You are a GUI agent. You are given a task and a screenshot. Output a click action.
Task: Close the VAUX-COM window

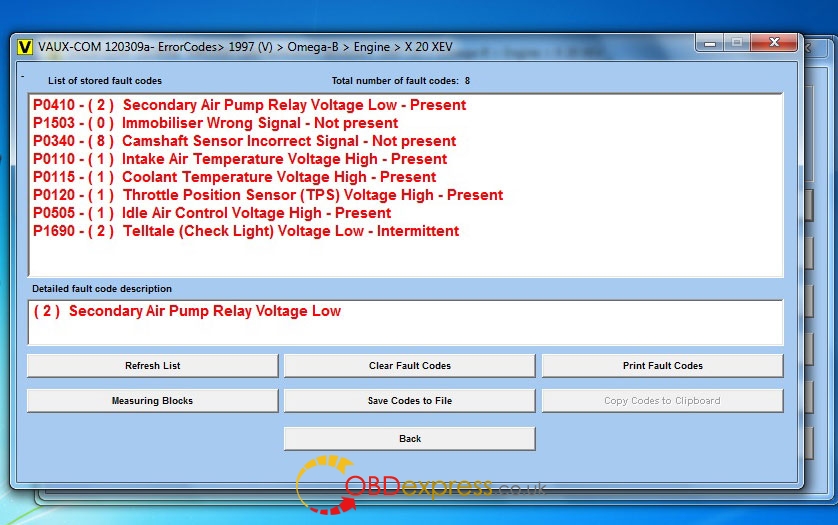(x=774, y=42)
